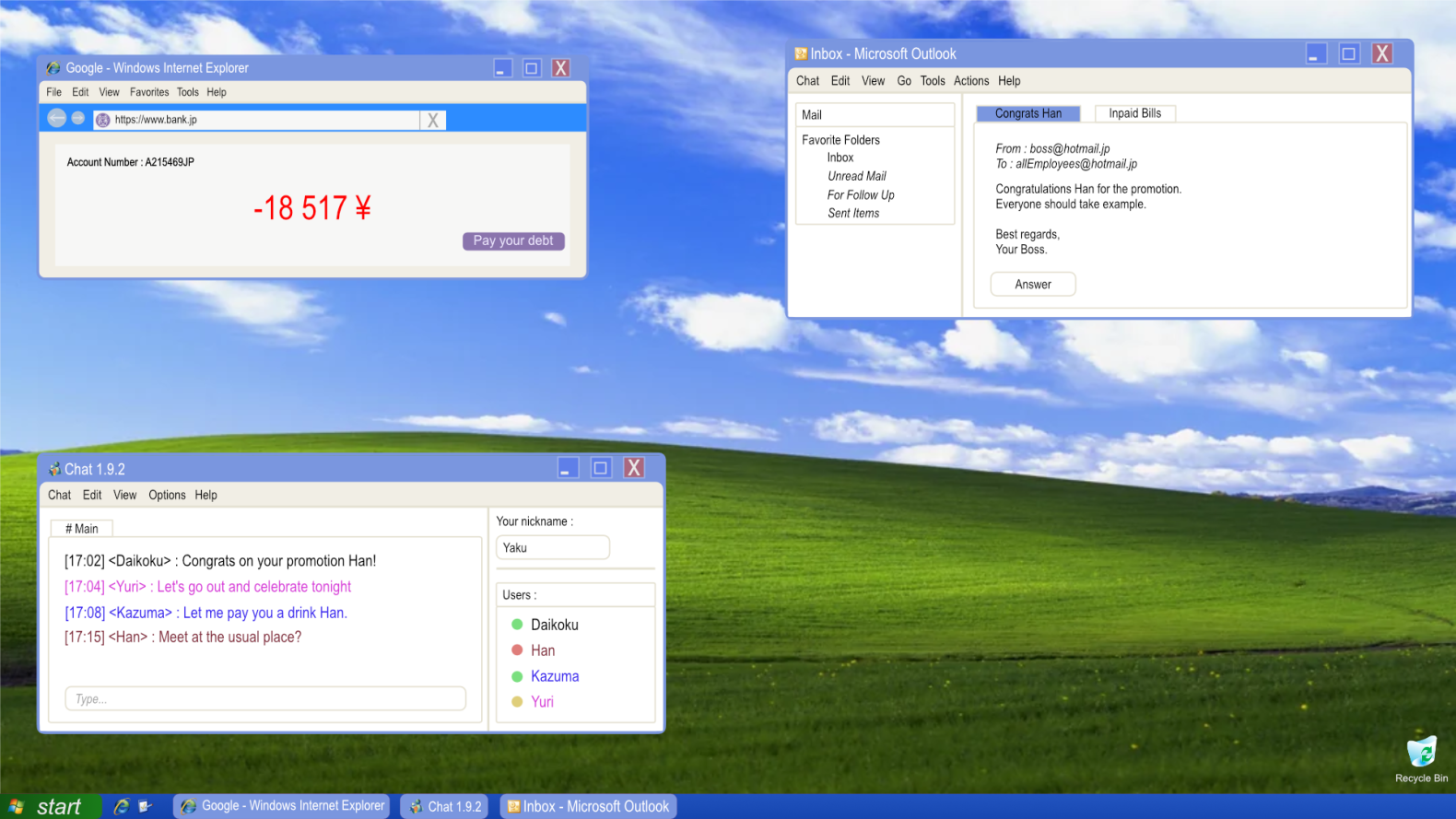
Task: Open the Unread Mail folder
Action: (857, 176)
